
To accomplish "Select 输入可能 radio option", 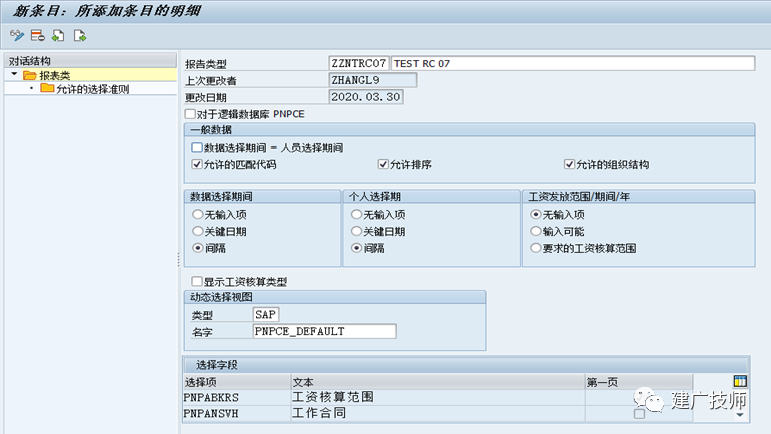I will 535,231.
